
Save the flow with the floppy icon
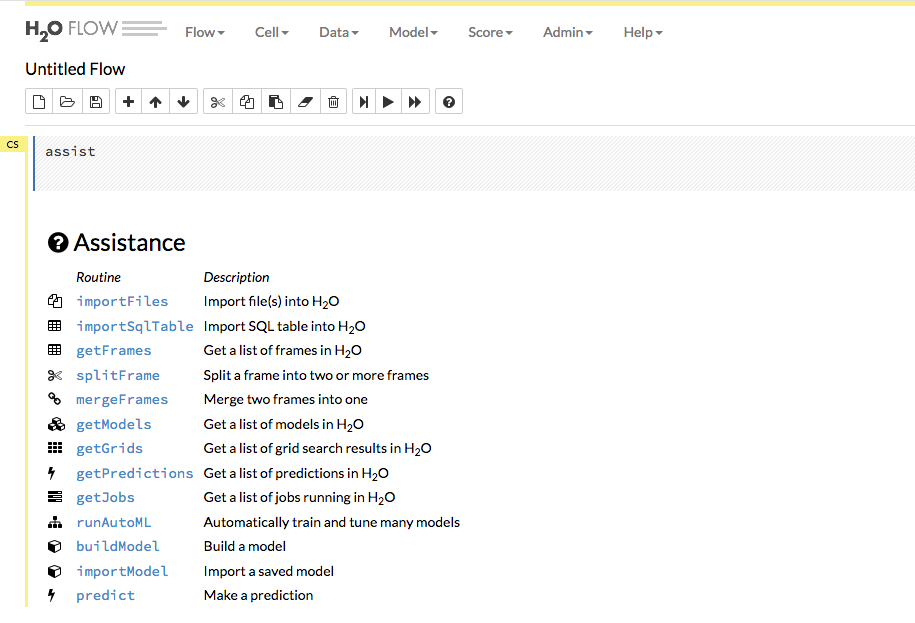[96, 102]
